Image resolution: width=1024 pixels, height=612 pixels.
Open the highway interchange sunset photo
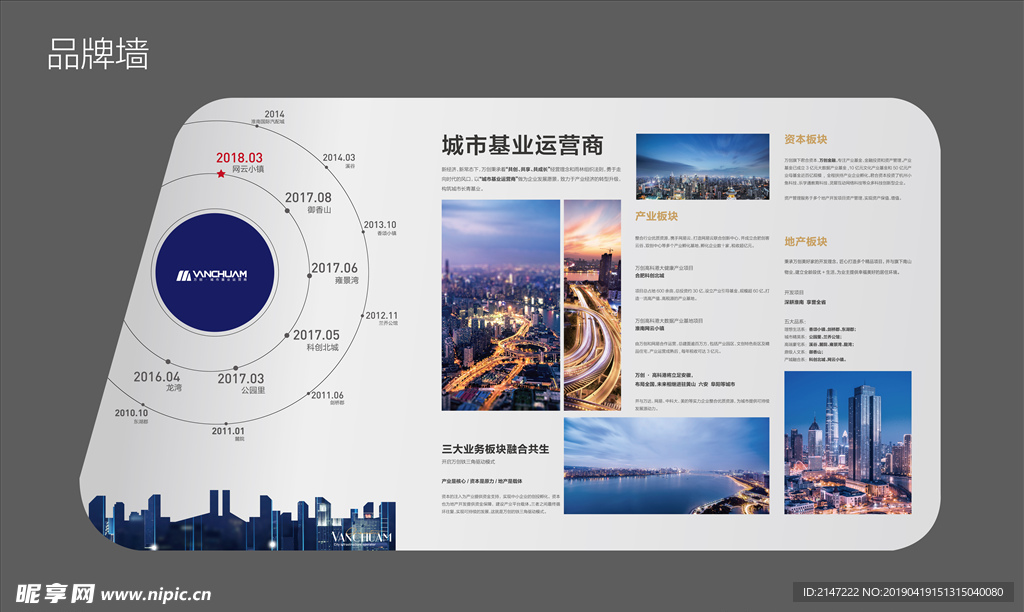(592, 305)
